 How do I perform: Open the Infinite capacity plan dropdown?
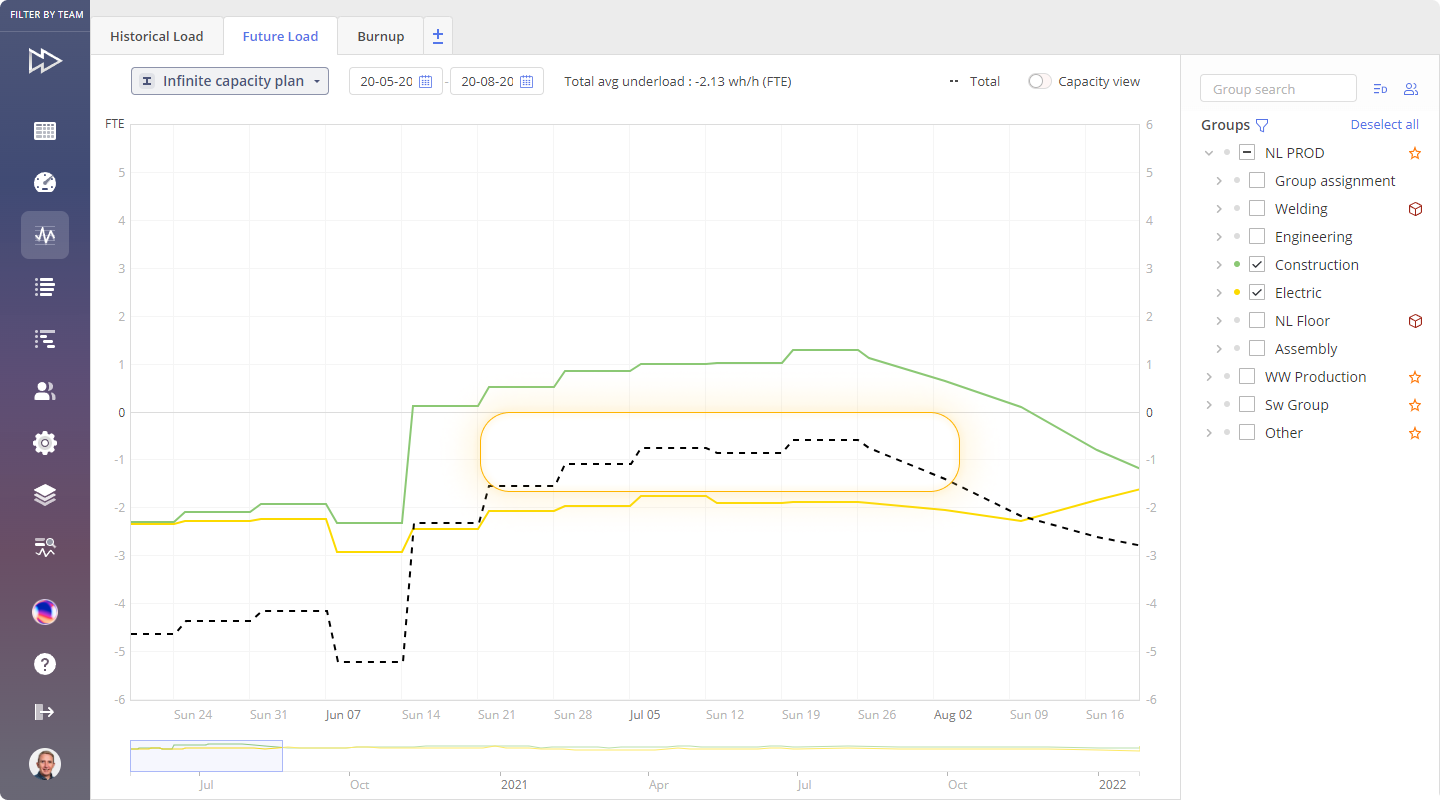pos(230,81)
